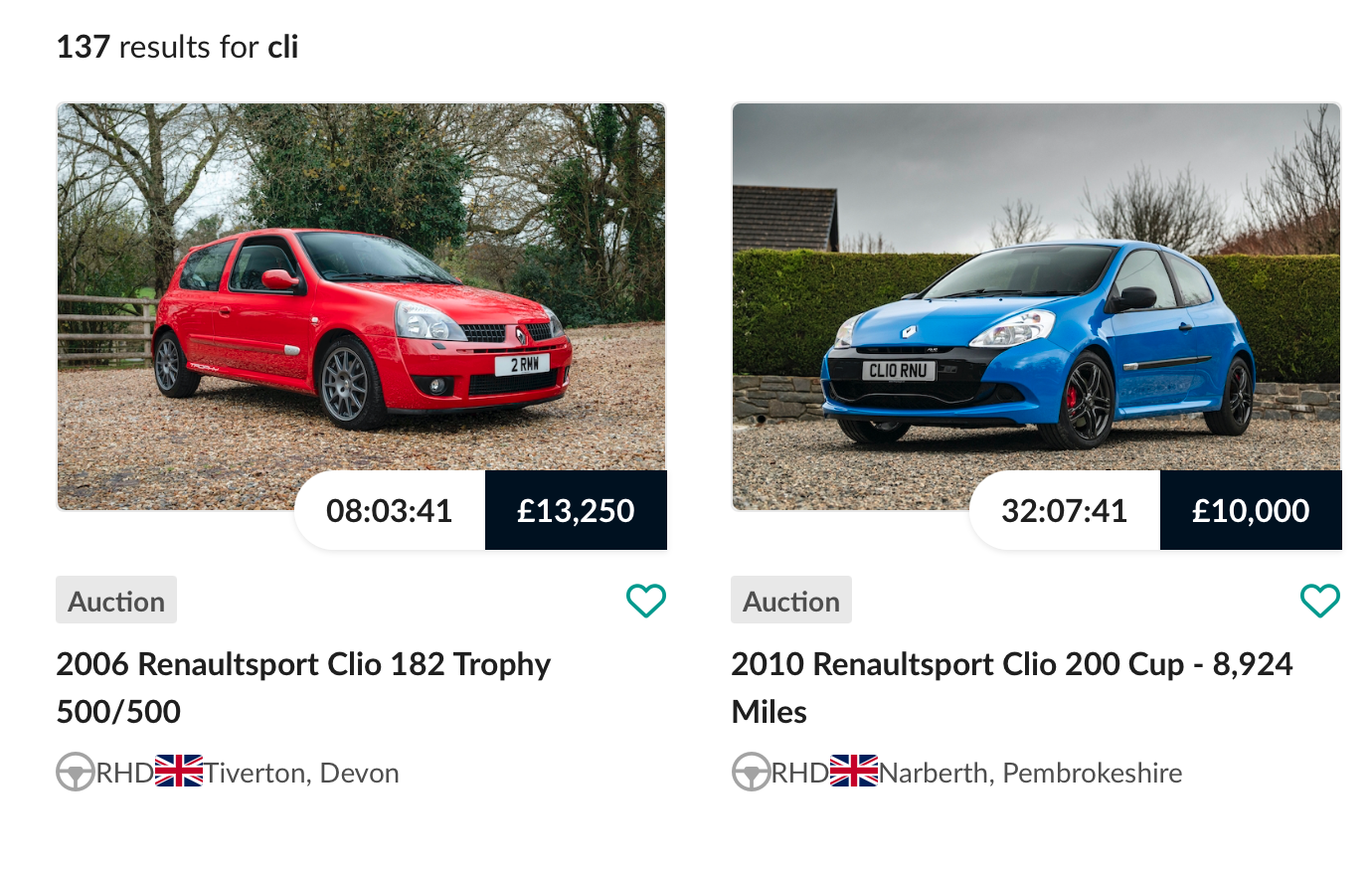Image resolution: width=1372 pixels, height=873 pixels.
Task: Click the Auction tag on the blue Clio
Action: coord(791,601)
